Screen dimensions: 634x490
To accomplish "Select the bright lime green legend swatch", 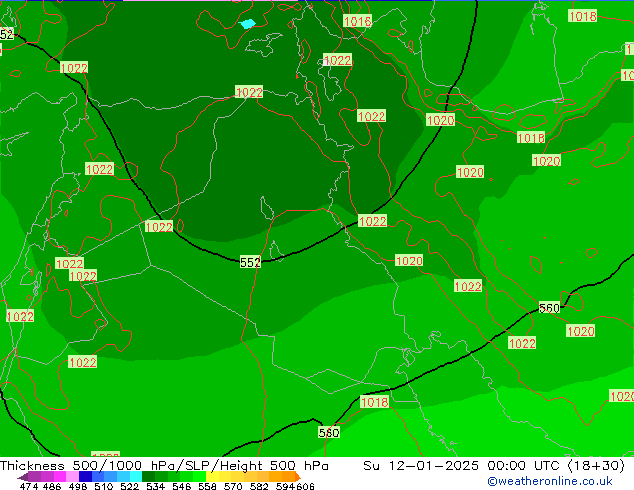I will coord(199,476).
